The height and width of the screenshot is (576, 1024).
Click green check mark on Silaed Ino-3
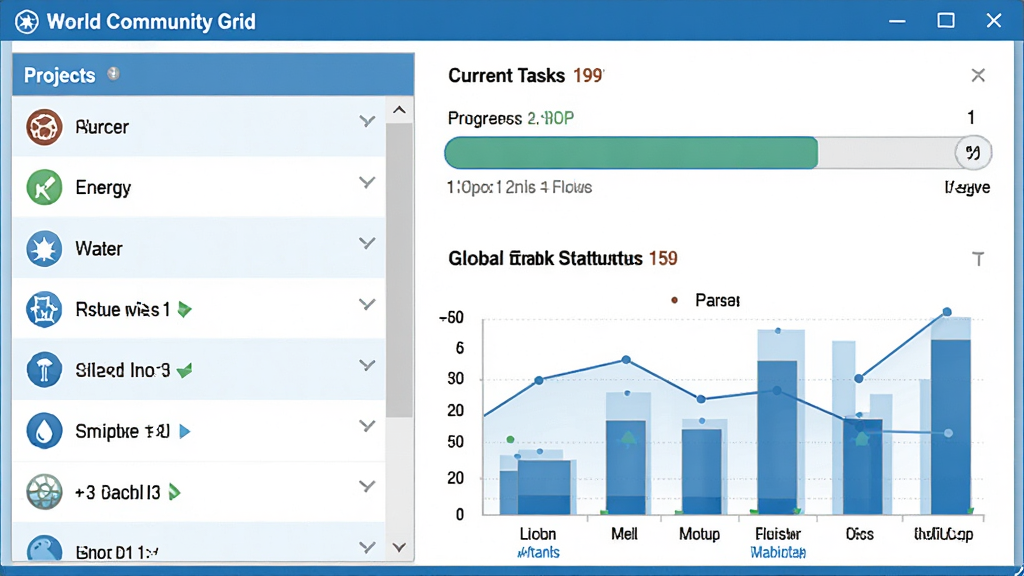pyautogui.click(x=185, y=371)
